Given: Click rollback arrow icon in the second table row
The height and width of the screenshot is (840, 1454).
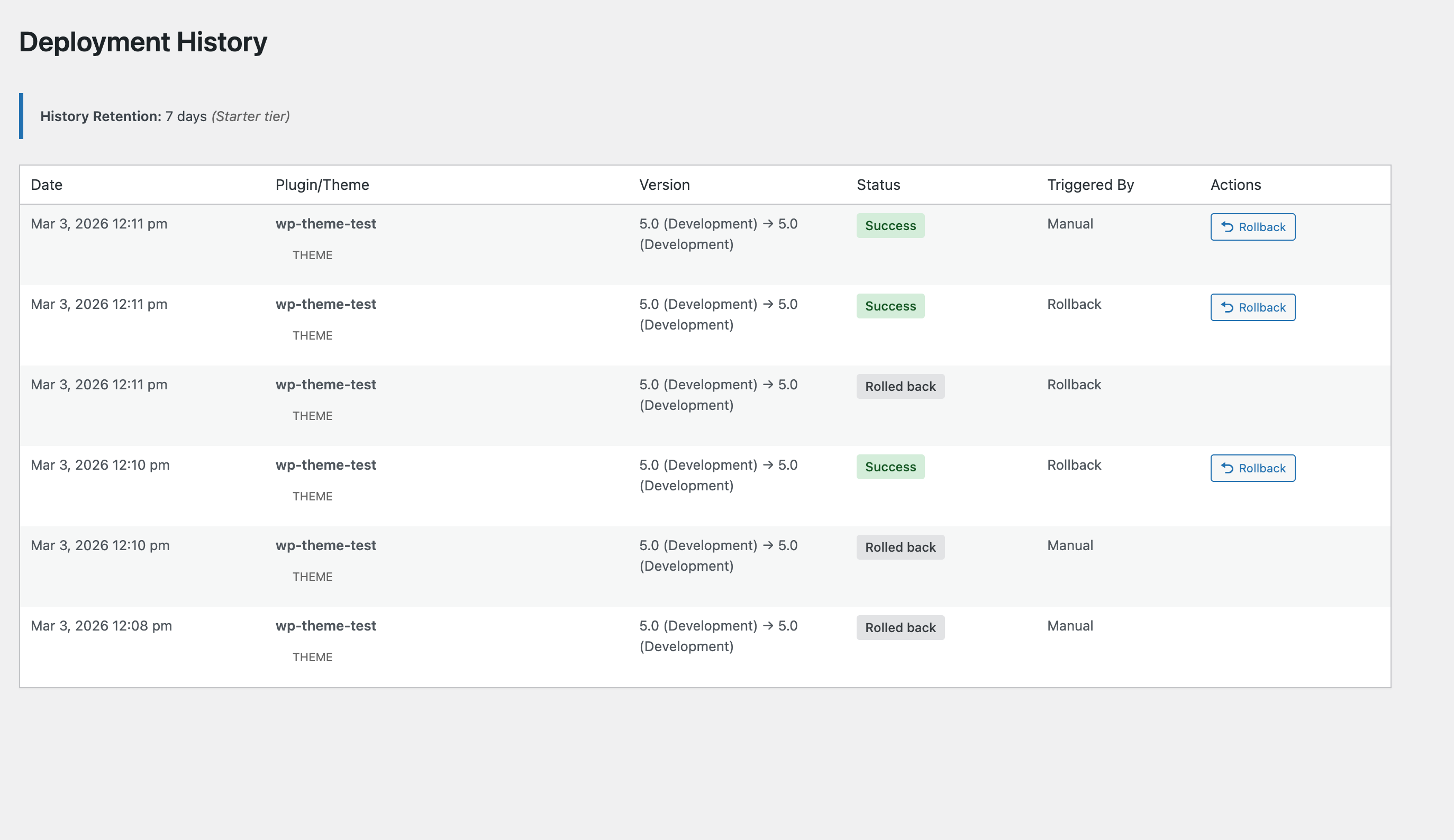Looking at the screenshot, I should coord(1227,307).
